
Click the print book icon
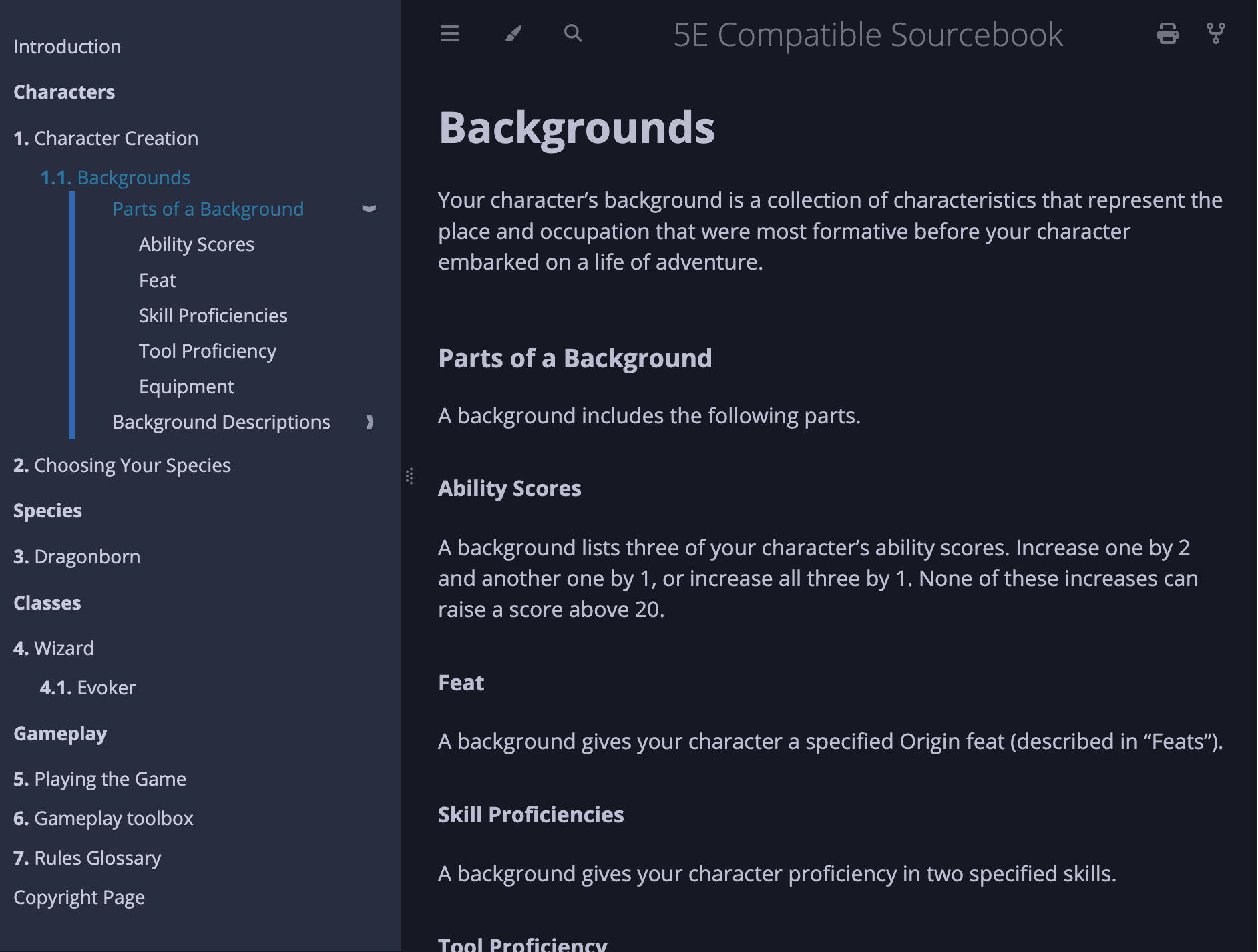(x=1167, y=33)
